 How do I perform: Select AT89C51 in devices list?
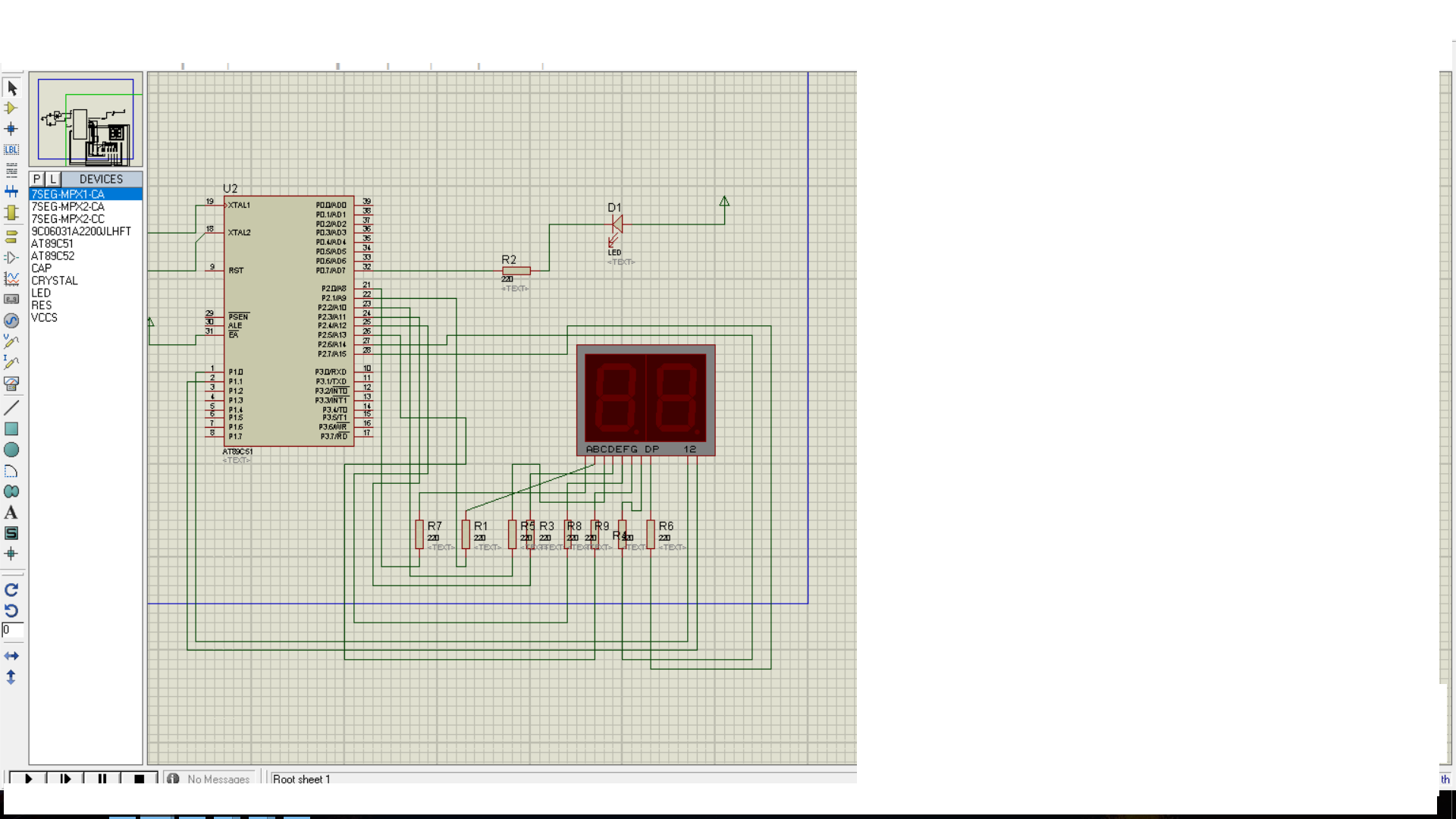point(86,243)
